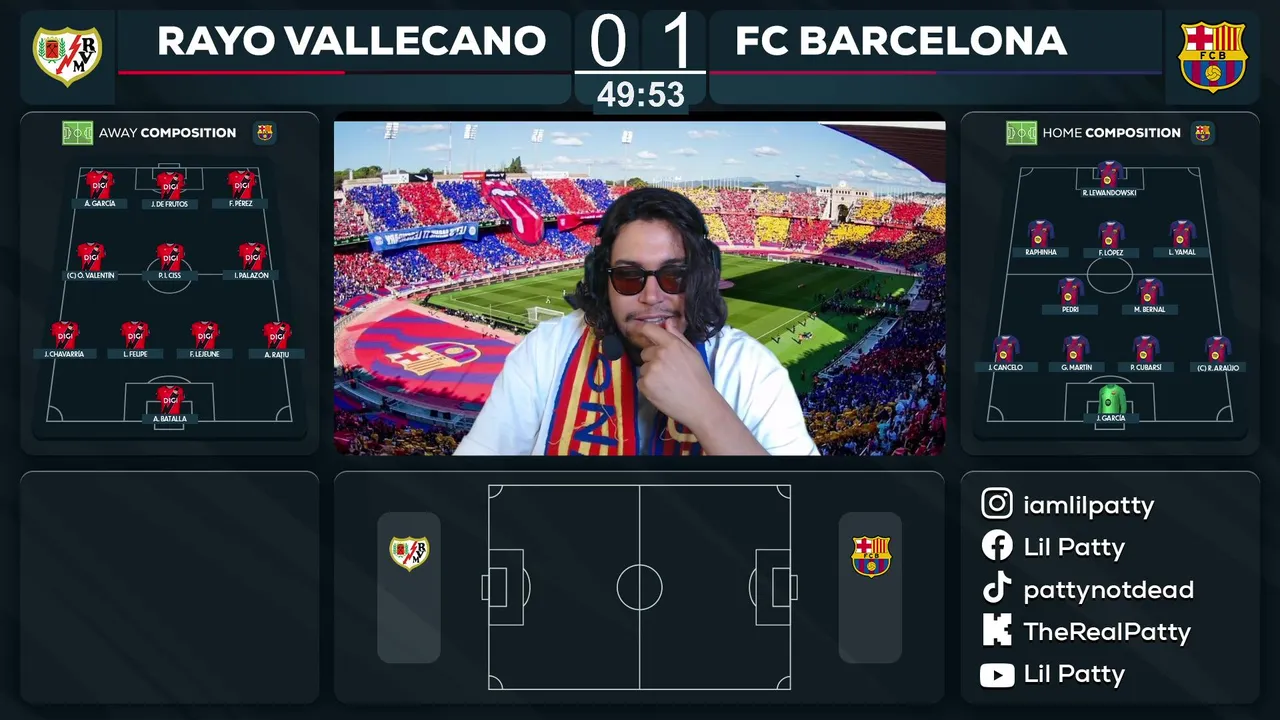Click the pitch icon in Away Composition header
Screen dimensions: 1280x720
(x=77, y=133)
